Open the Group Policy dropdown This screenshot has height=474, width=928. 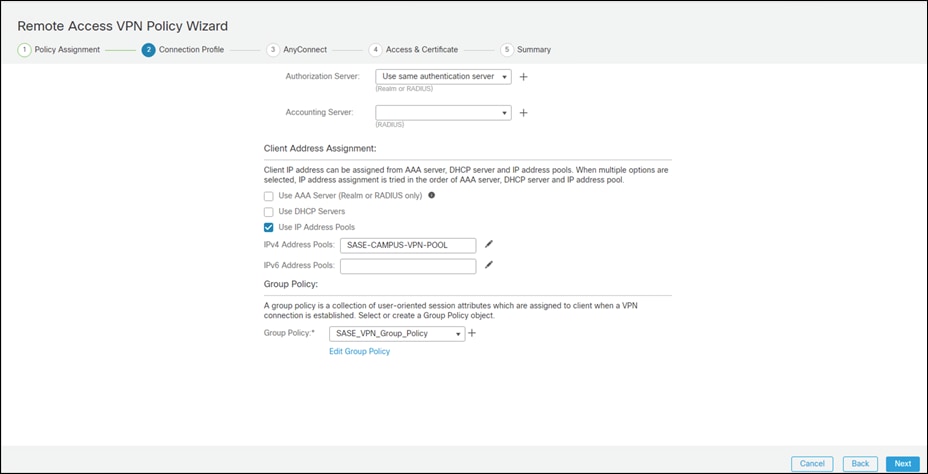click(x=397, y=334)
